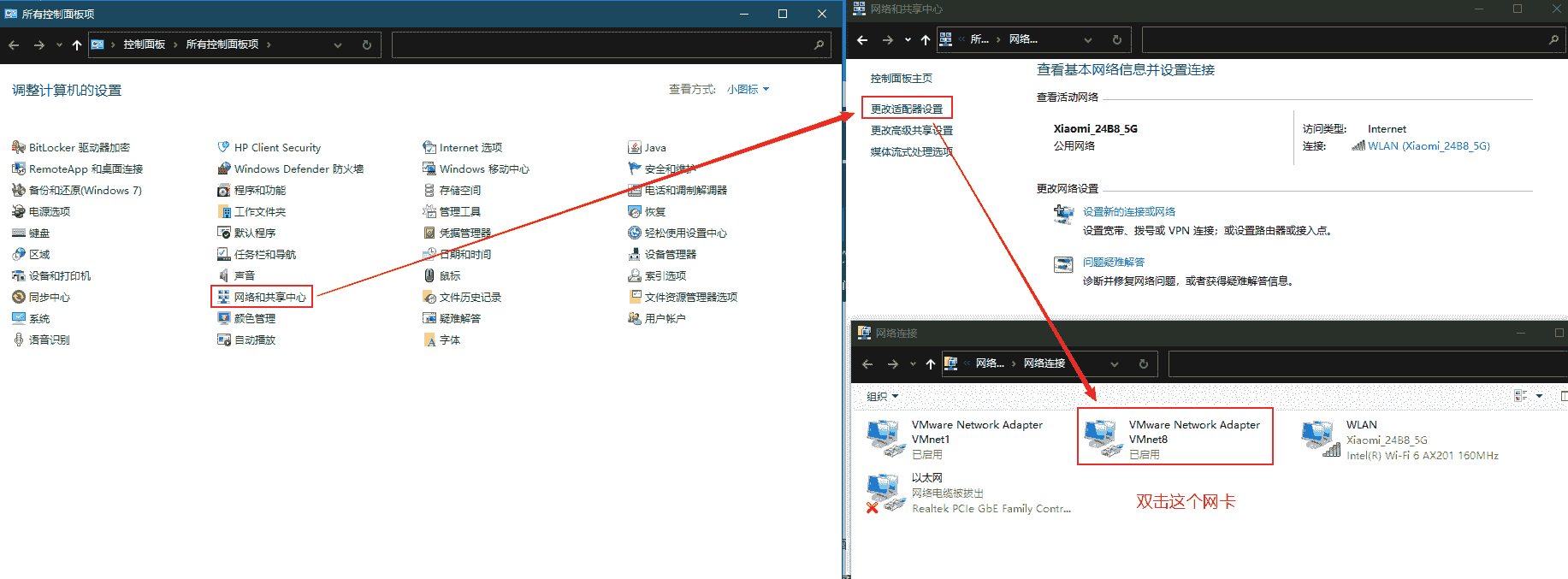Expand the 查看方式 小图标 dropdown
The height and width of the screenshot is (579, 1568).
[748, 89]
